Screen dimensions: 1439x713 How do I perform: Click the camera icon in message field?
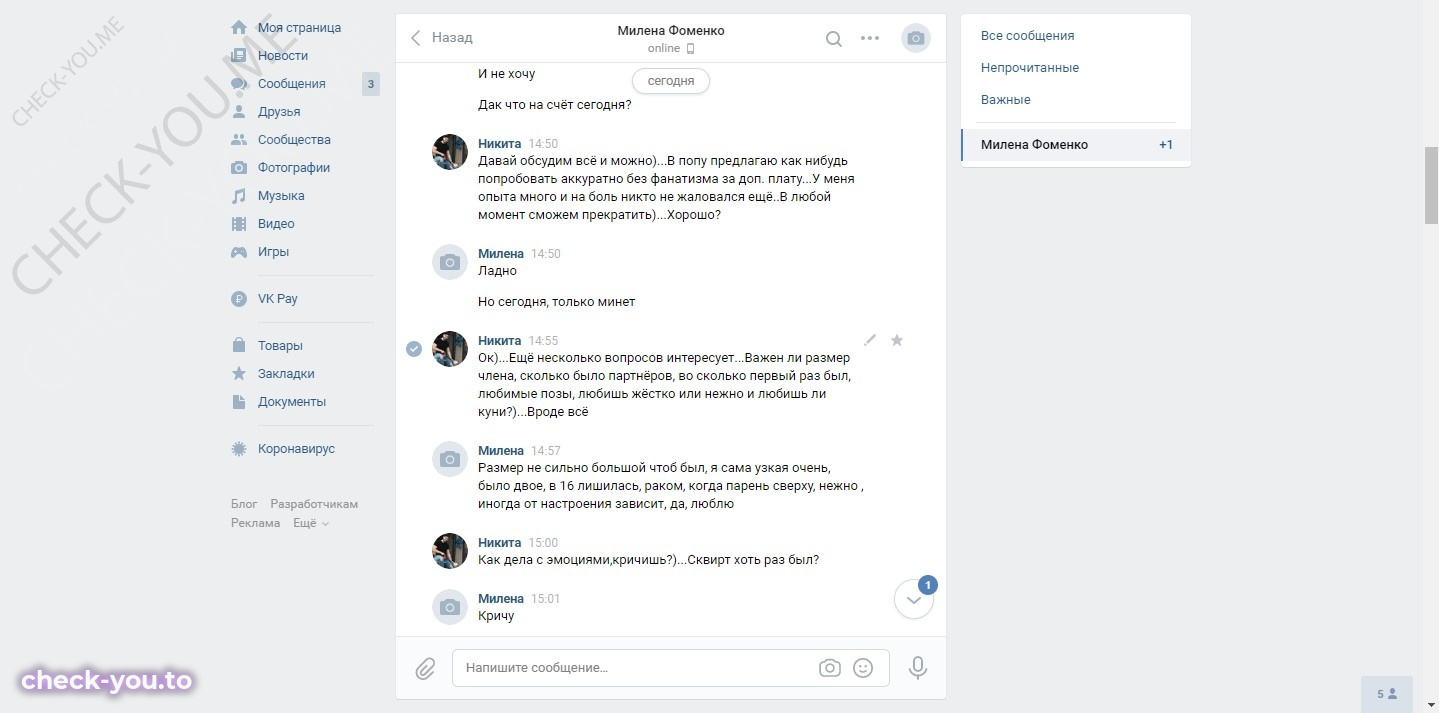tap(829, 668)
